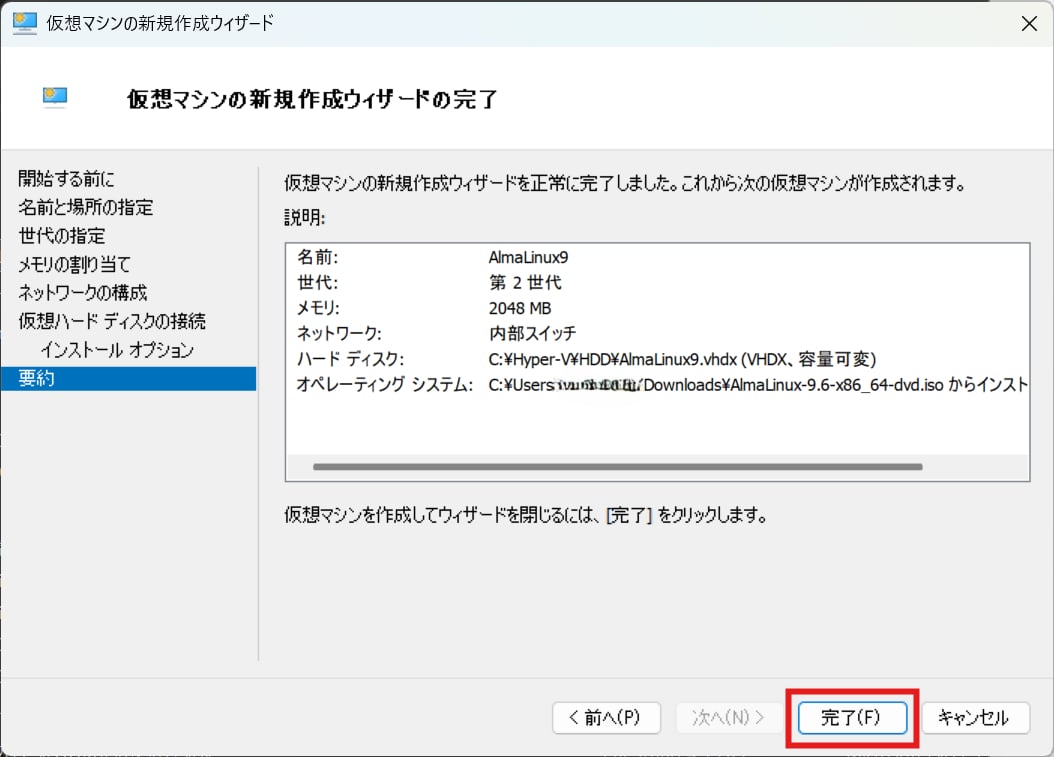Close the wizard window with X
Image resolution: width=1054 pixels, height=757 pixels.
1026,22
